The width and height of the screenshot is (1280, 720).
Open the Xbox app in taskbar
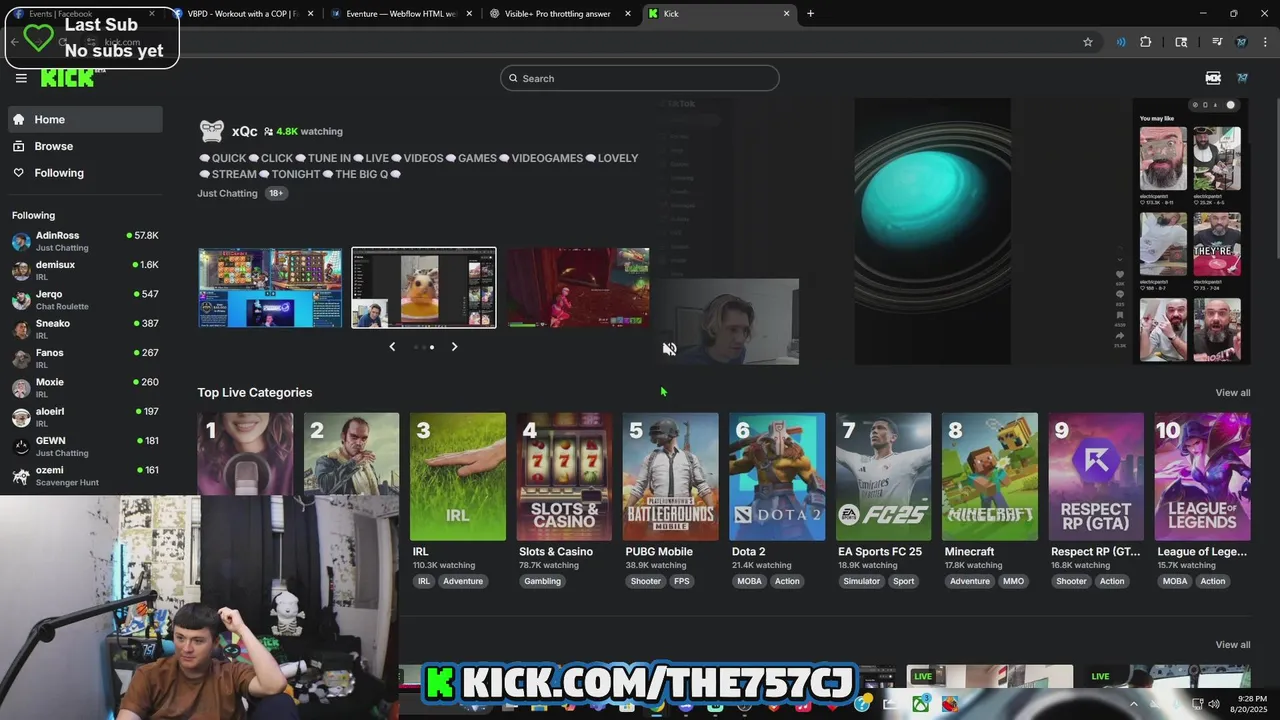point(920,704)
